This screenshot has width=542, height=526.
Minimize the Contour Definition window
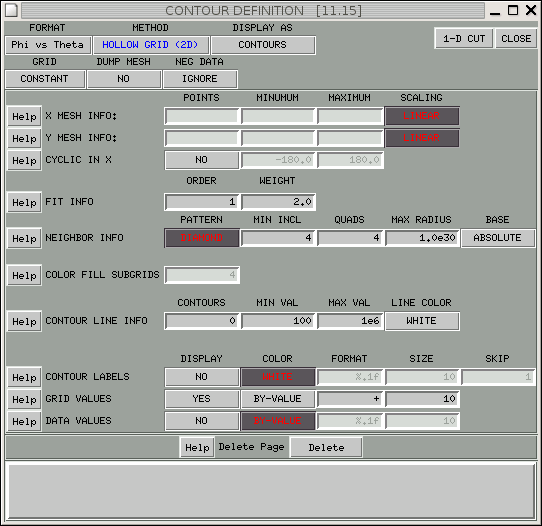point(495,11)
